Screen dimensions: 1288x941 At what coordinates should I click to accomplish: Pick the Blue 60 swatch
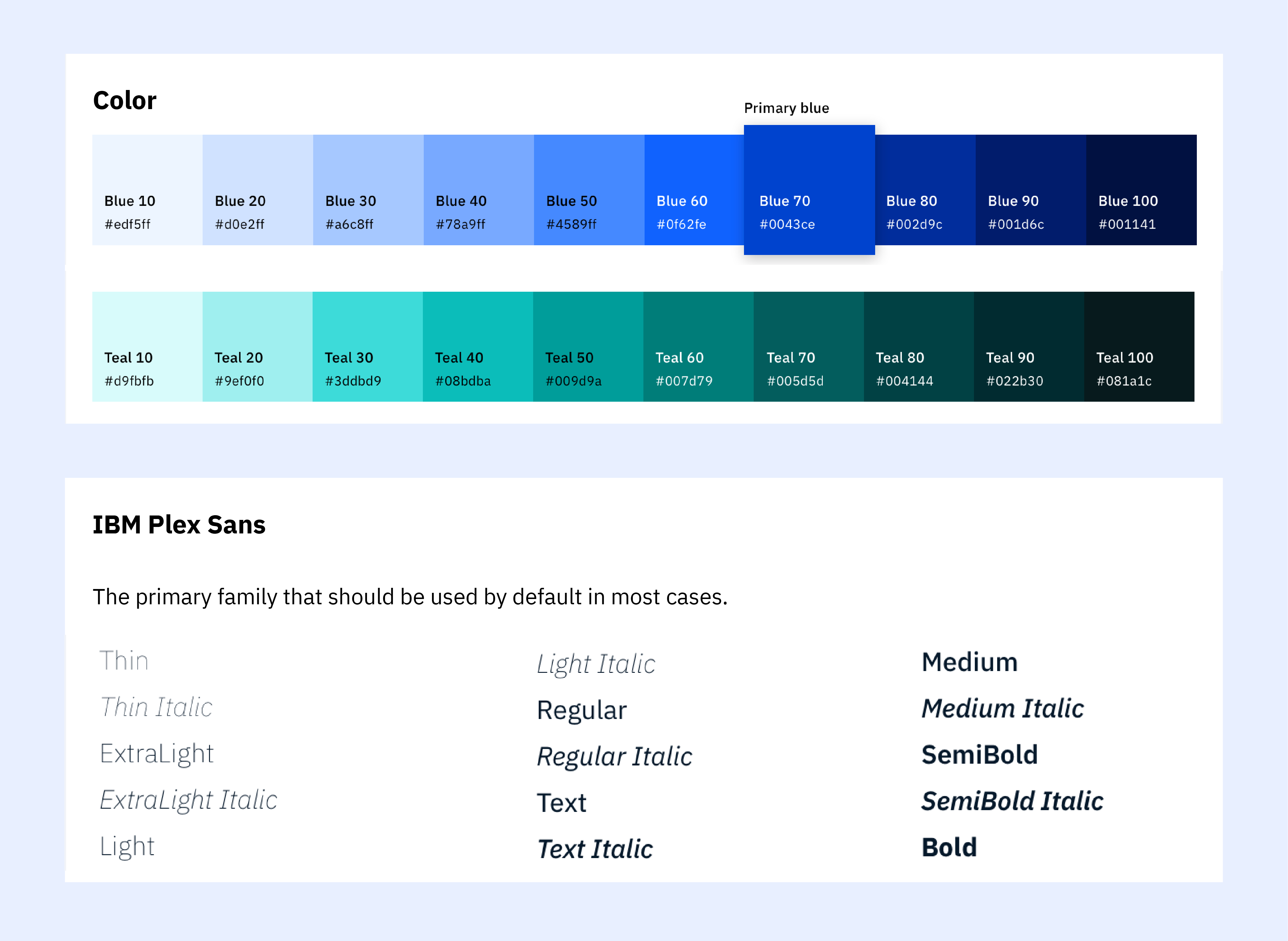(x=694, y=190)
